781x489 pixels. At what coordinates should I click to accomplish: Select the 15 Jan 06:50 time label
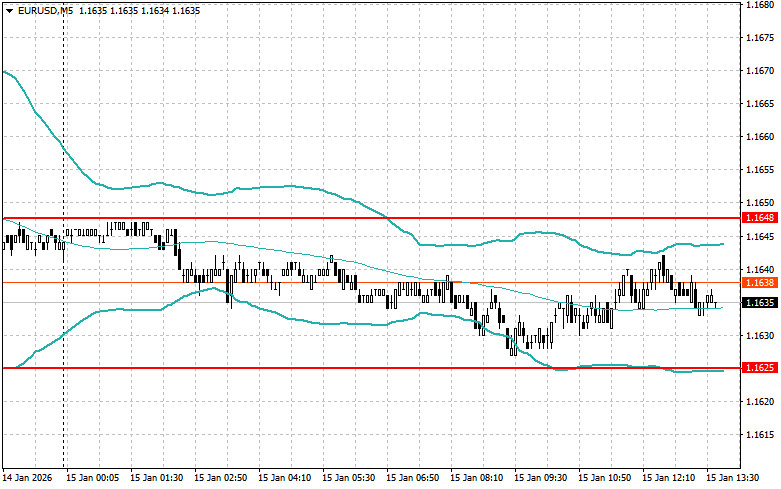click(x=412, y=478)
